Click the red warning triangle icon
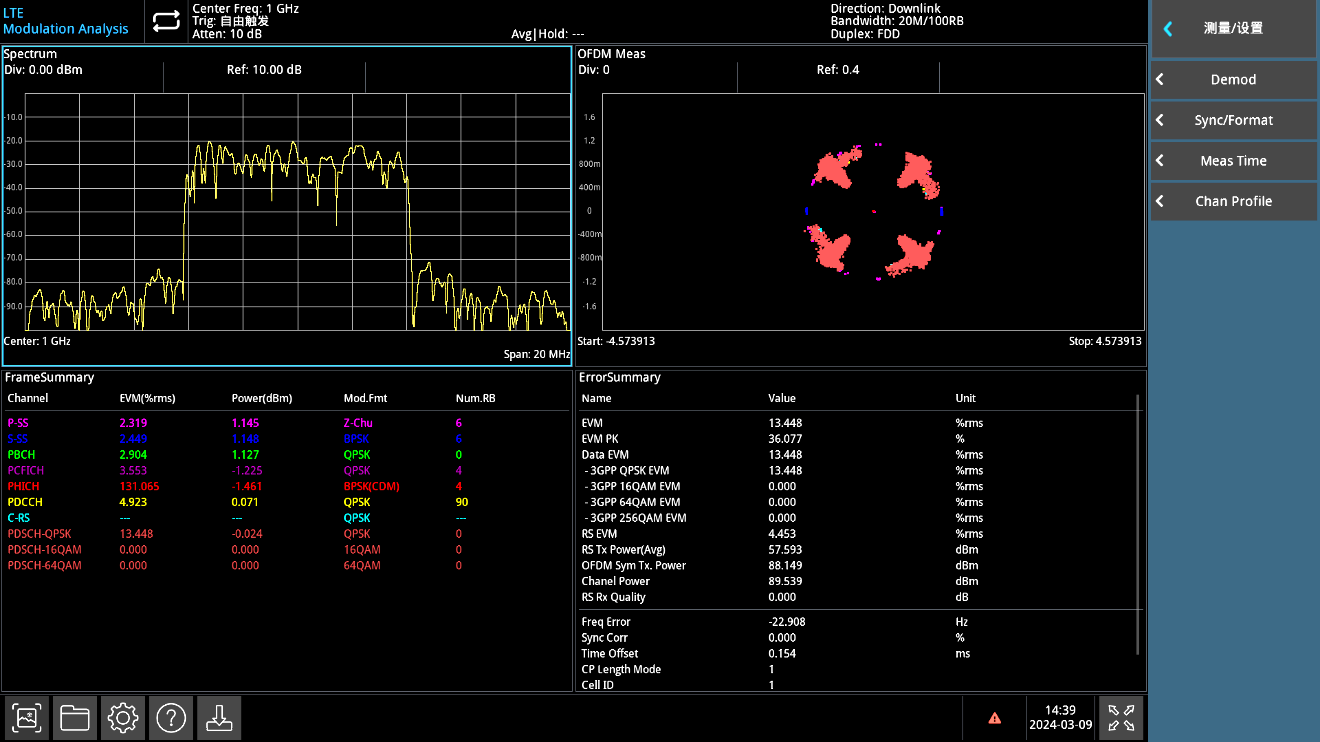This screenshot has height=742, width=1320. [x=994, y=718]
